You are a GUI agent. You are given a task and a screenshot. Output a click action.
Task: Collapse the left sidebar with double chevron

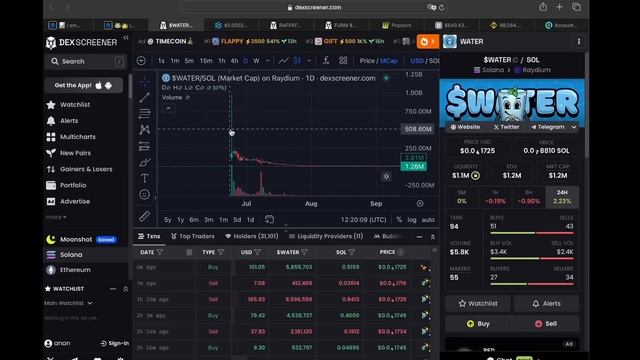coord(126,38)
